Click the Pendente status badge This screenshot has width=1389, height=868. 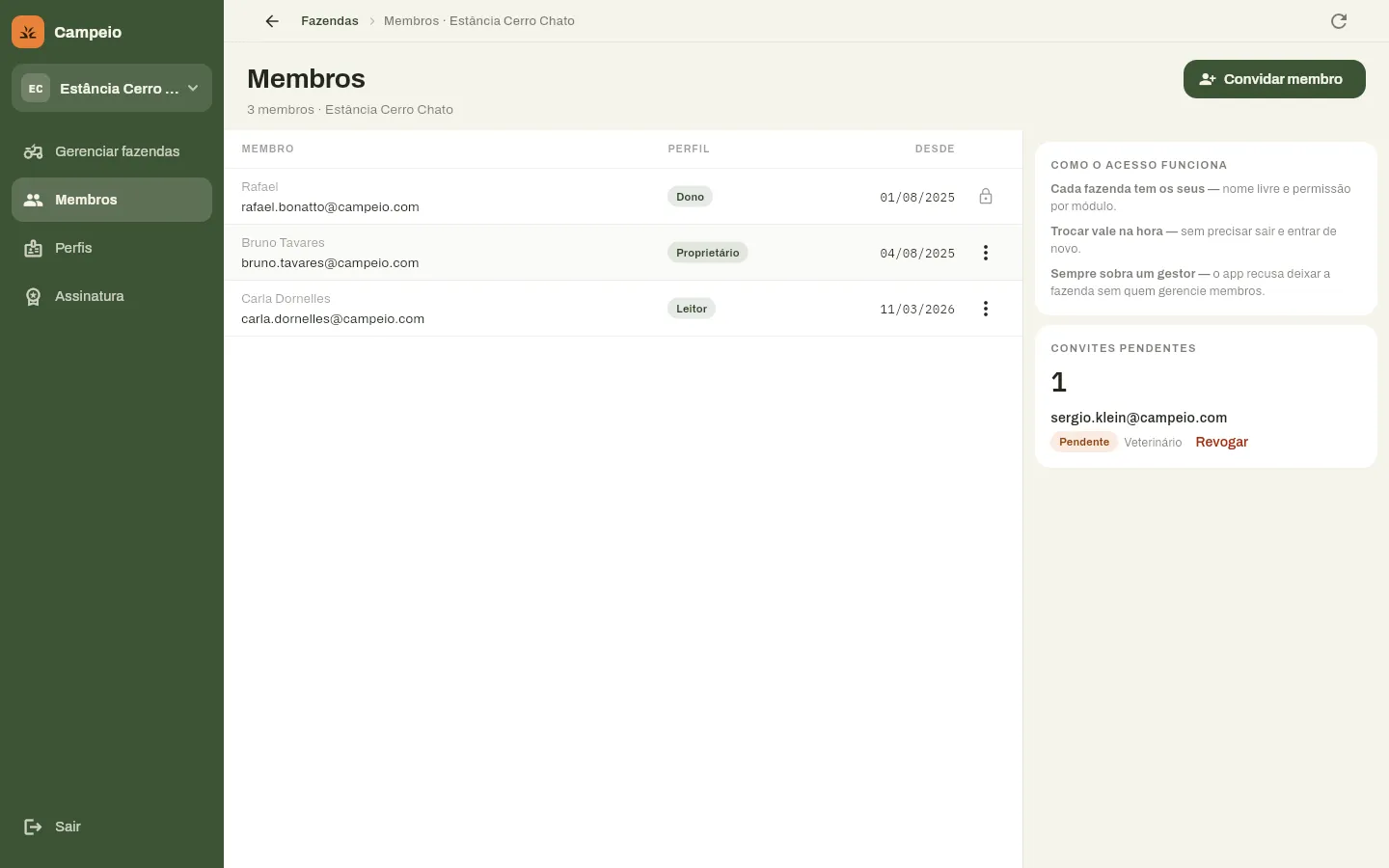pyautogui.click(x=1084, y=442)
